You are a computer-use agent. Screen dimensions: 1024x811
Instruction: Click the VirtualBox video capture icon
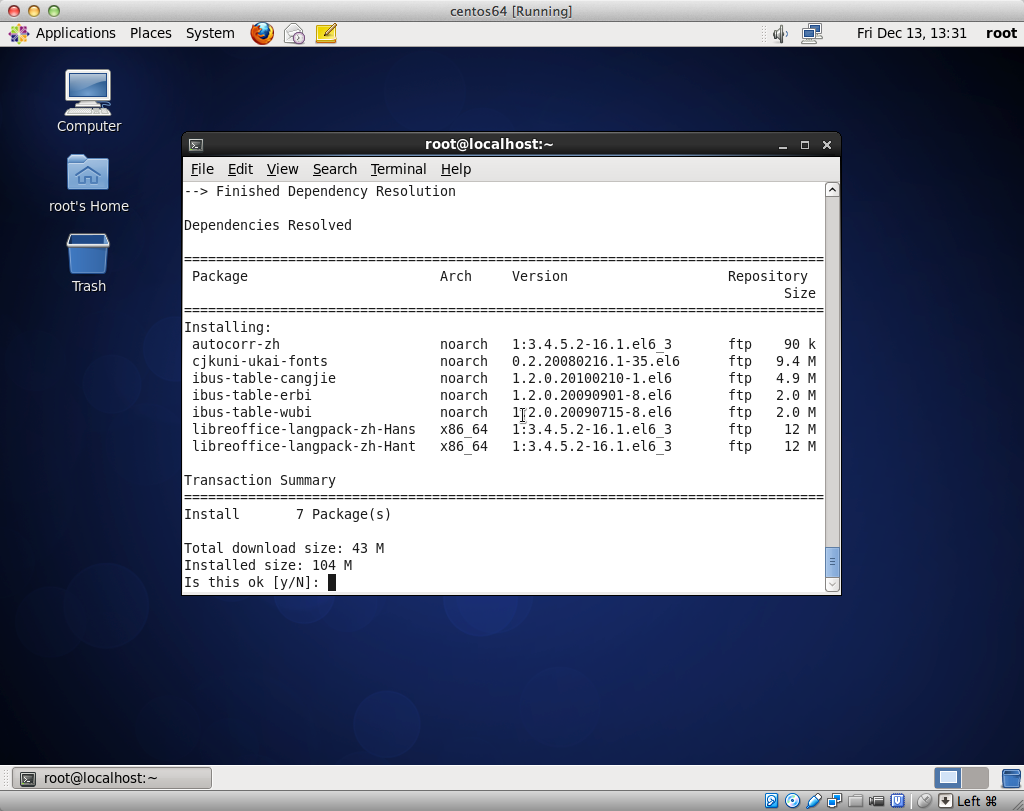pos(876,801)
